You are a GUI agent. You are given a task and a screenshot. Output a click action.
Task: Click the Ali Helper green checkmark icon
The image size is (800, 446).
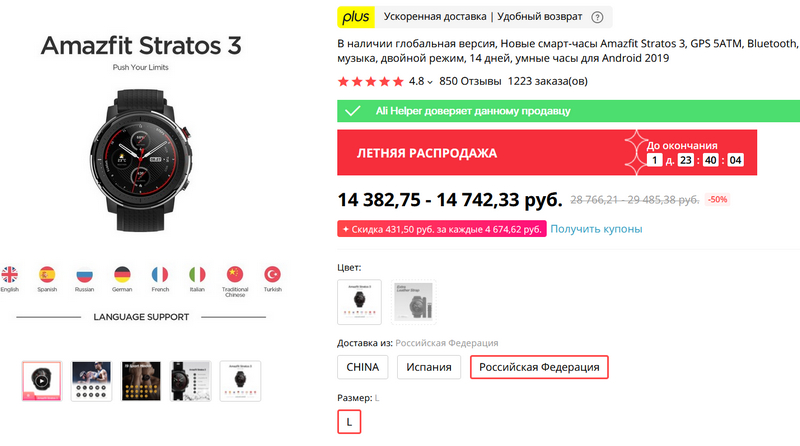point(352,111)
